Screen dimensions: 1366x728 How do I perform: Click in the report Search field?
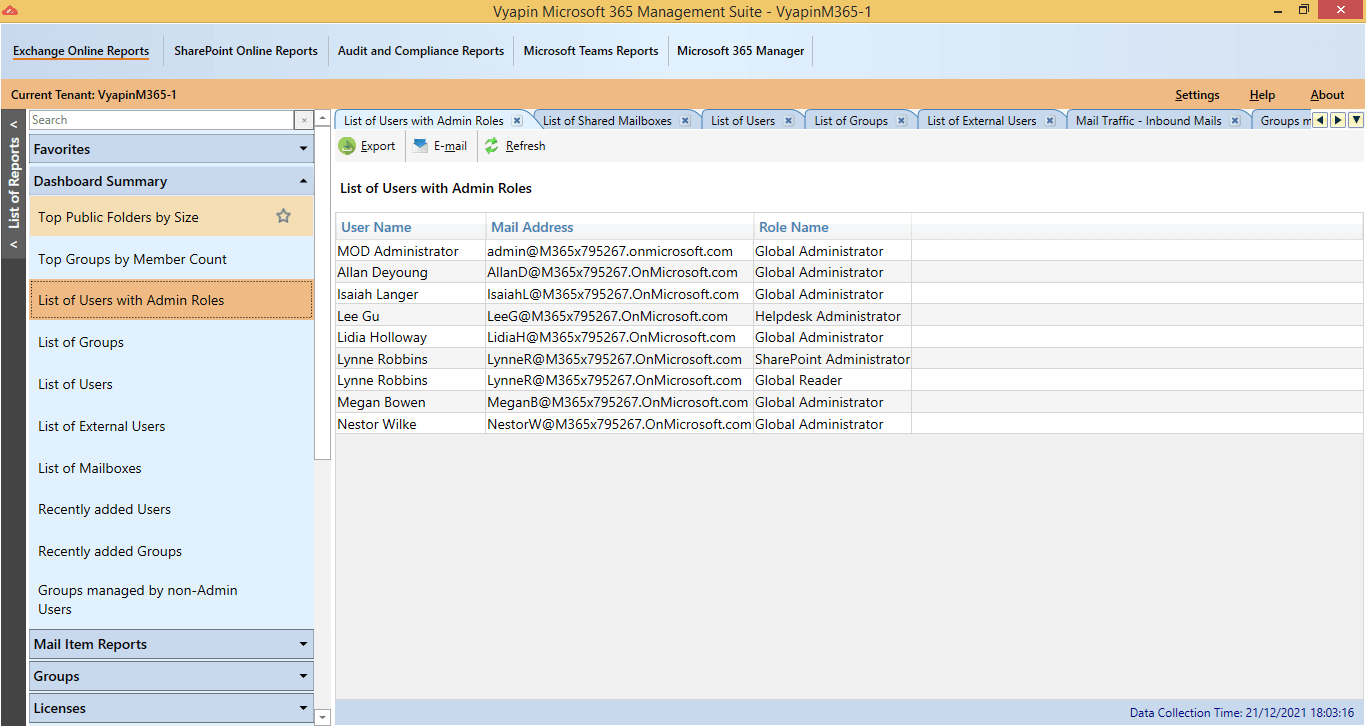[x=162, y=120]
